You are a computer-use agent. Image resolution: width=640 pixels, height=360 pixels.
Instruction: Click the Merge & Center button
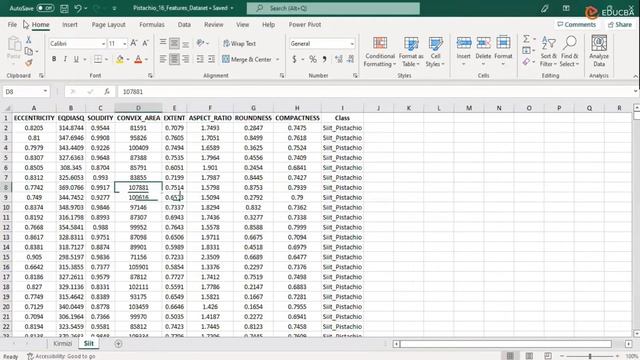[247, 60]
